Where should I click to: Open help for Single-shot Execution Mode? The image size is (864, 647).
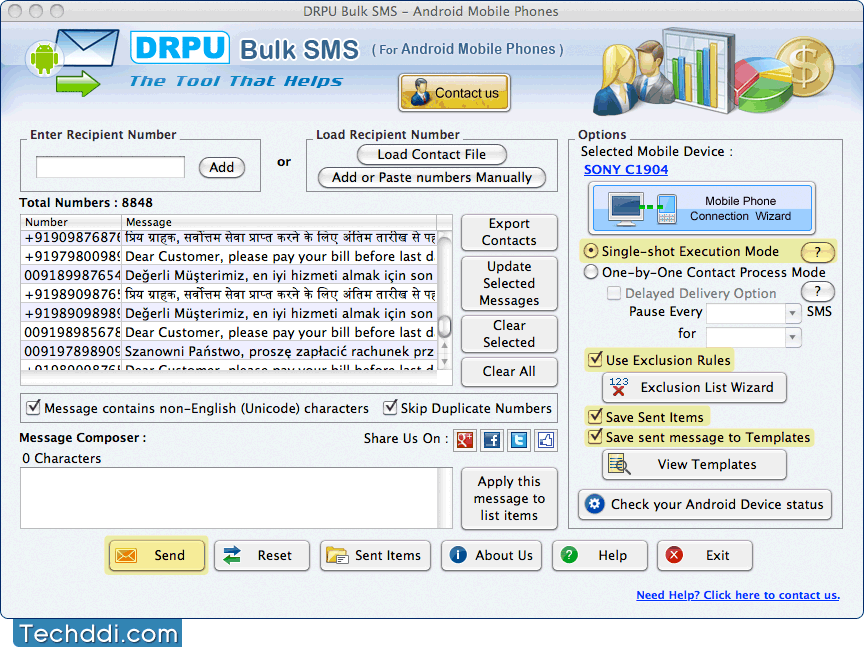pos(818,252)
